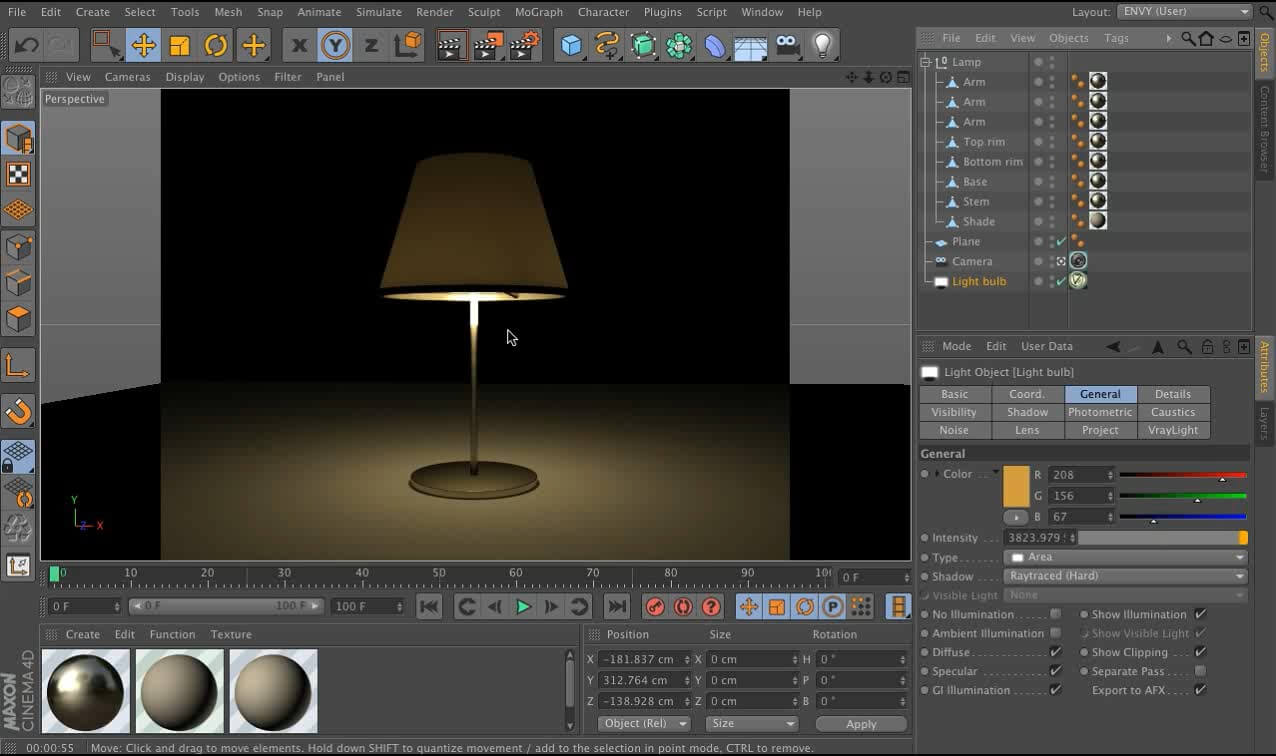Uncheck the Show Clipping checkbox

click(x=1200, y=652)
